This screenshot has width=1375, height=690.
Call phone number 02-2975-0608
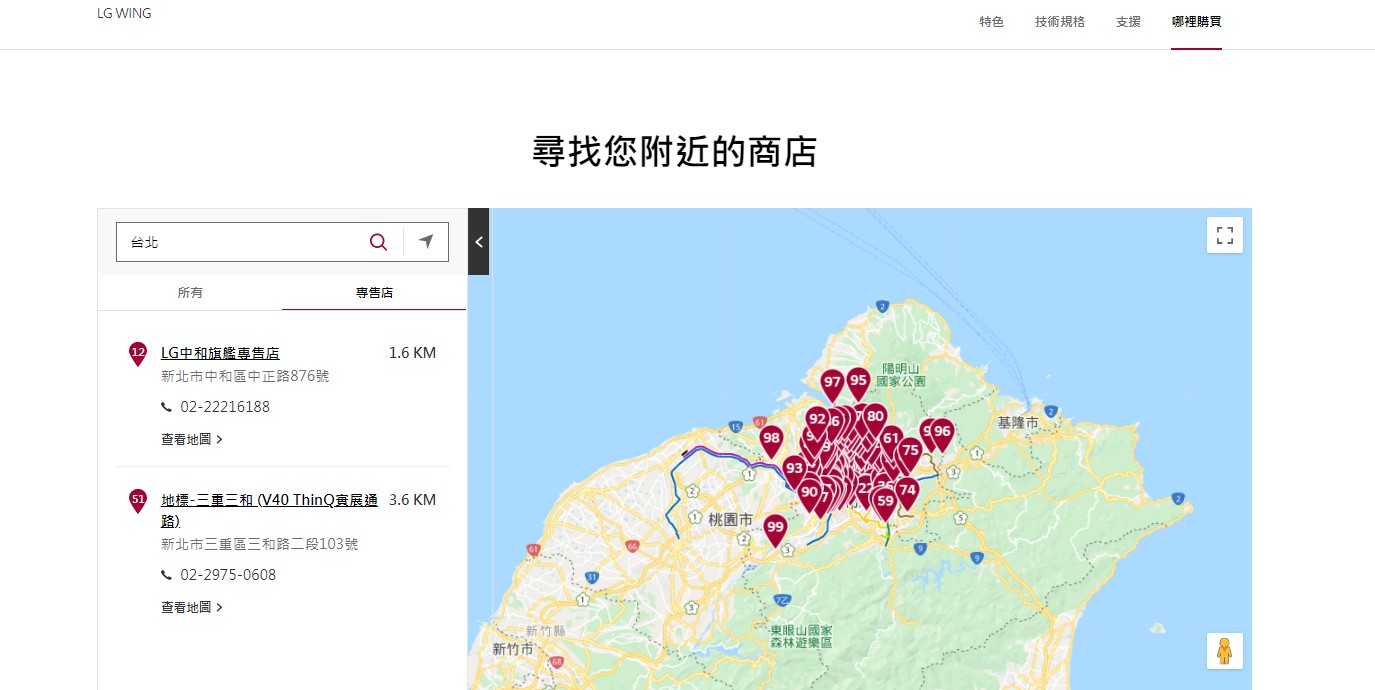pos(228,575)
